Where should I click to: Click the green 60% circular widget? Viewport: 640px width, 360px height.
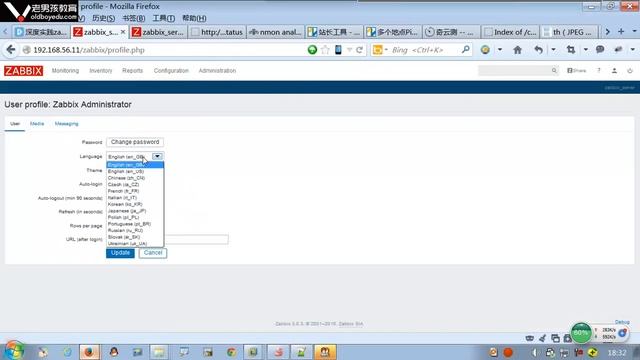tap(581, 333)
